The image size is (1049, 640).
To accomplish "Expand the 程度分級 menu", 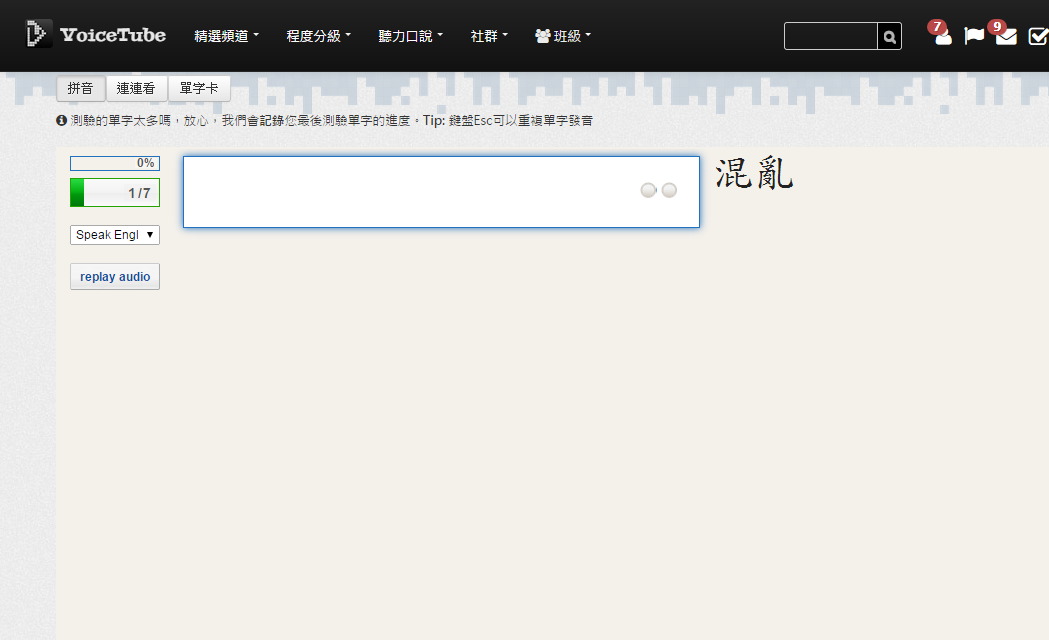I will [x=317, y=35].
